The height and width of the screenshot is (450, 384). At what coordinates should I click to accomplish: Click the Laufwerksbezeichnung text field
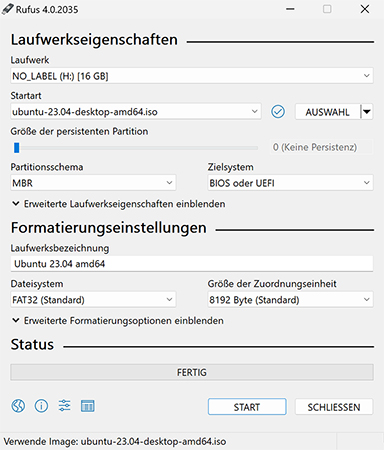tap(192, 264)
